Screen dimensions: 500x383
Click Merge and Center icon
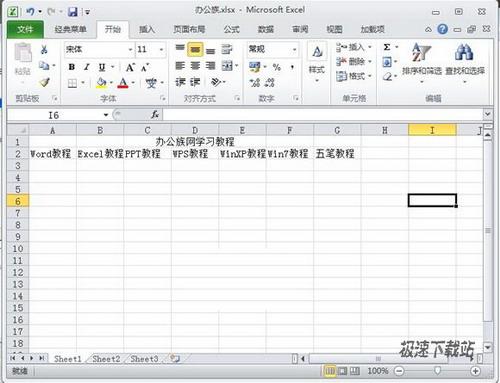(227, 66)
